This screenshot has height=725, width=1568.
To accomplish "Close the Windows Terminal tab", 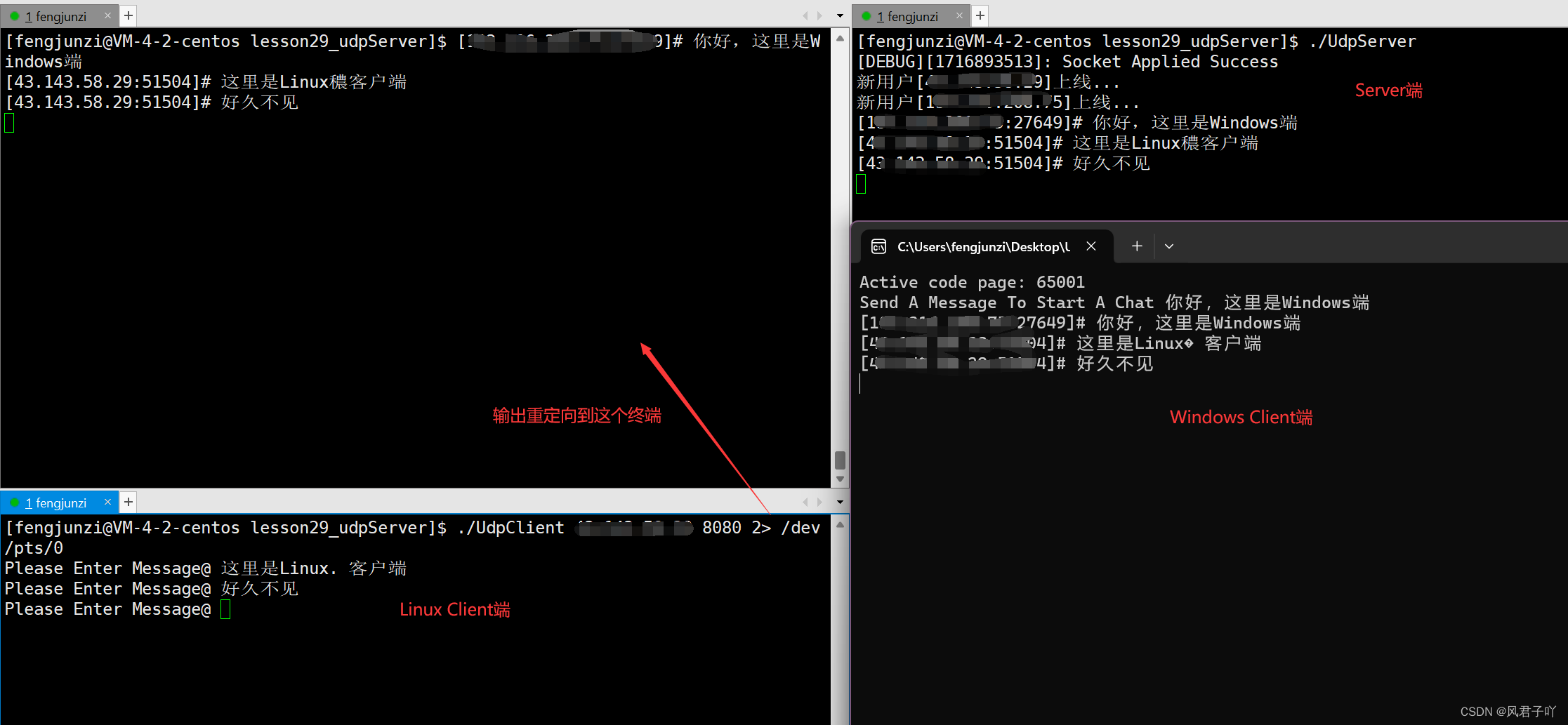I will coord(1091,246).
